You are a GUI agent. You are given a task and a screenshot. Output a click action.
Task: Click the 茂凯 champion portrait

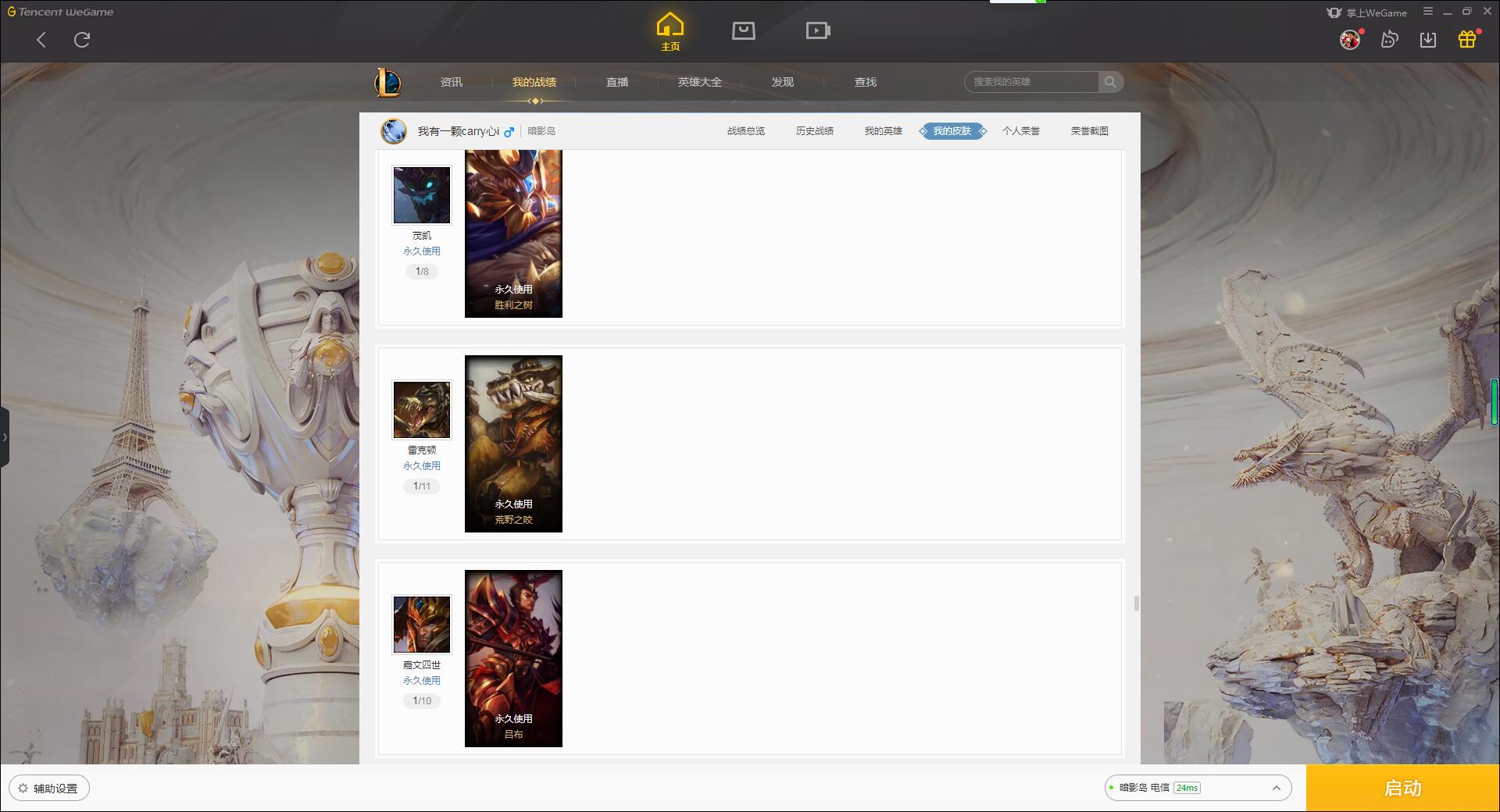(x=422, y=195)
